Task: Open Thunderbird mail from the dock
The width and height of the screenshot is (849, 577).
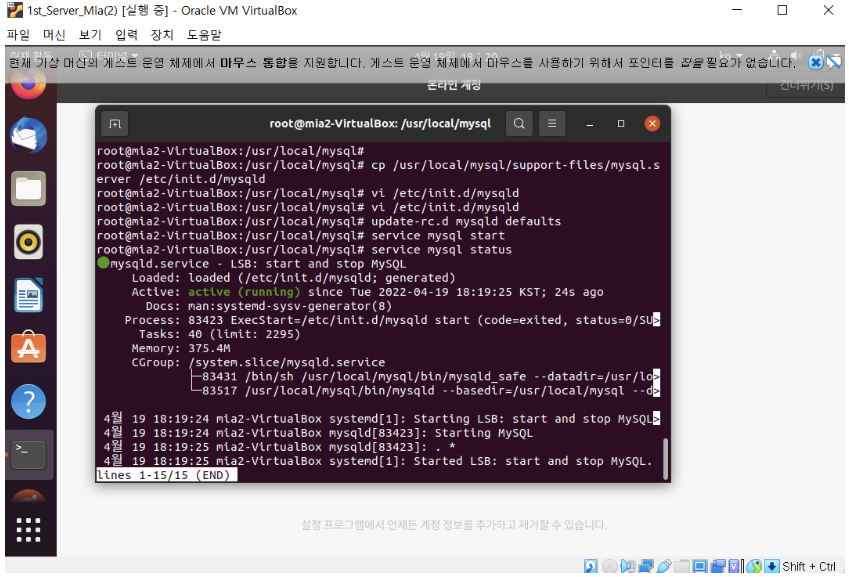Action: tap(28, 135)
